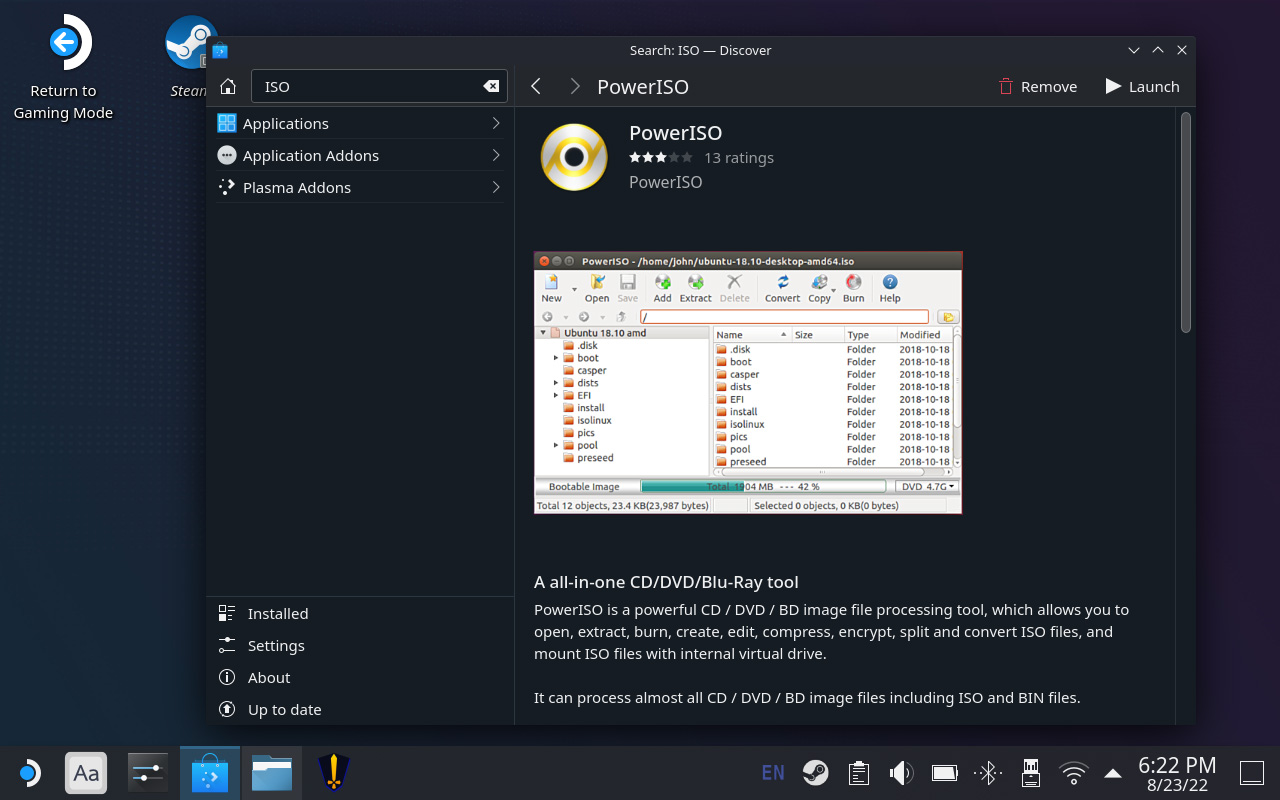Open Bluetooth settings tray icon
Screen dimensions: 1280x800
988,772
